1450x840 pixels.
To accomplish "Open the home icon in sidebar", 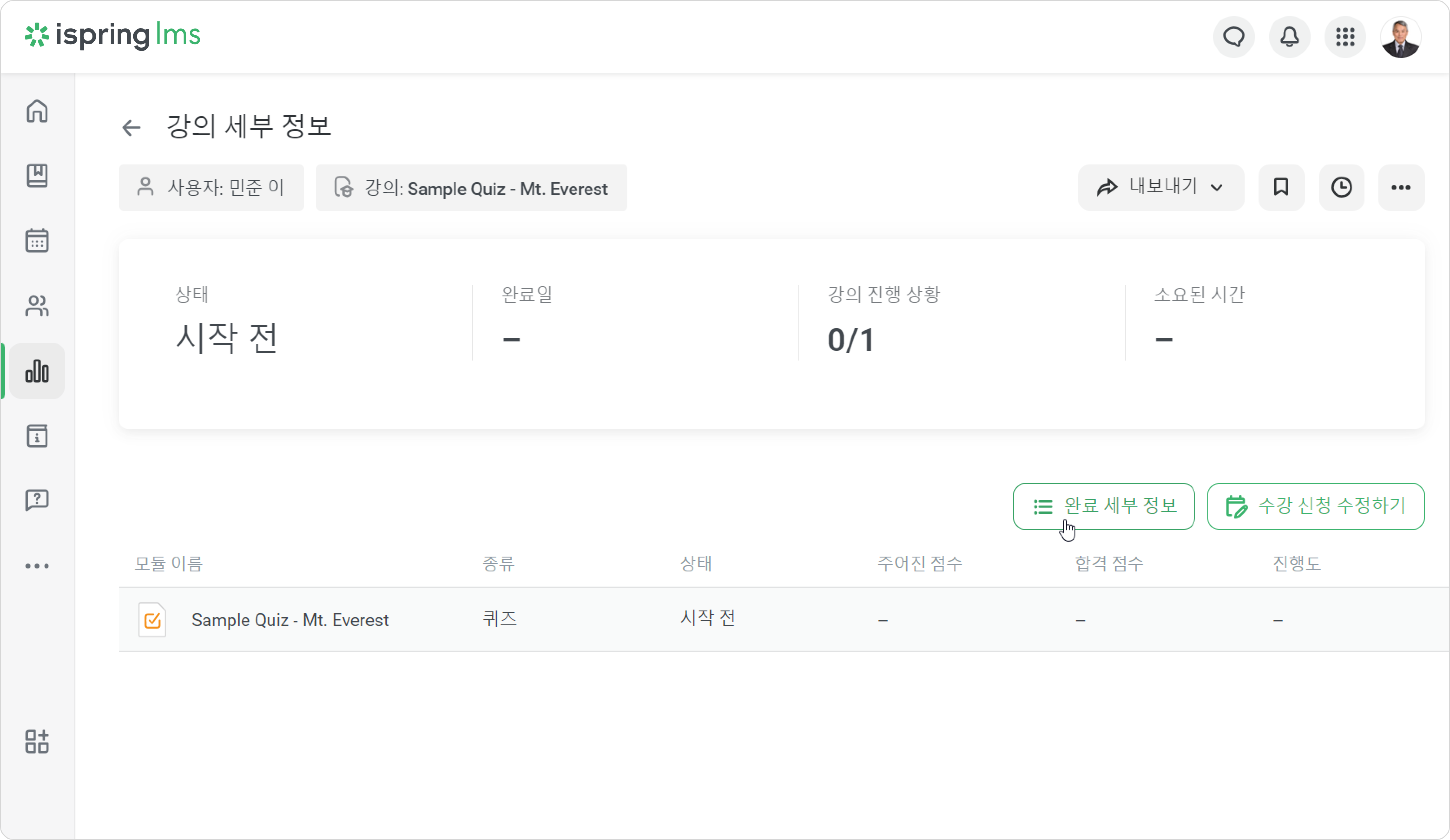I will pos(37,111).
